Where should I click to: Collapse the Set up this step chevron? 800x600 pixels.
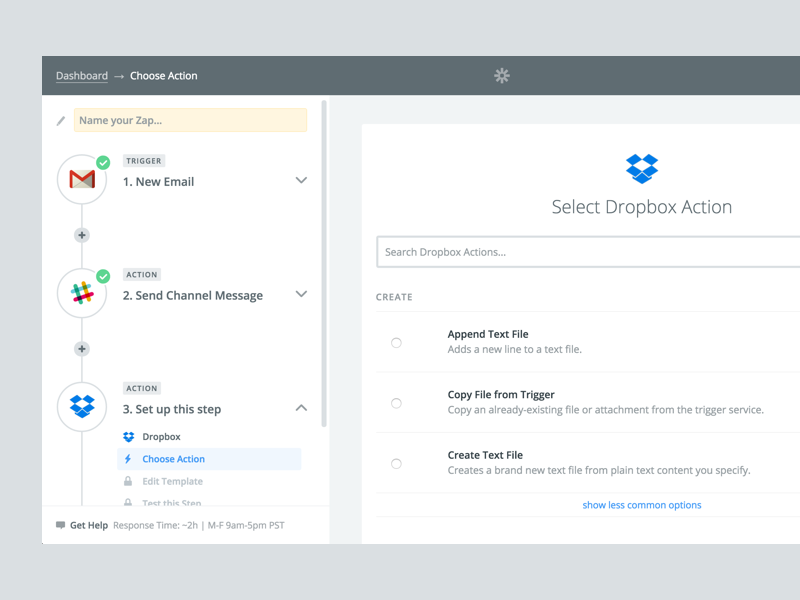click(x=302, y=408)
